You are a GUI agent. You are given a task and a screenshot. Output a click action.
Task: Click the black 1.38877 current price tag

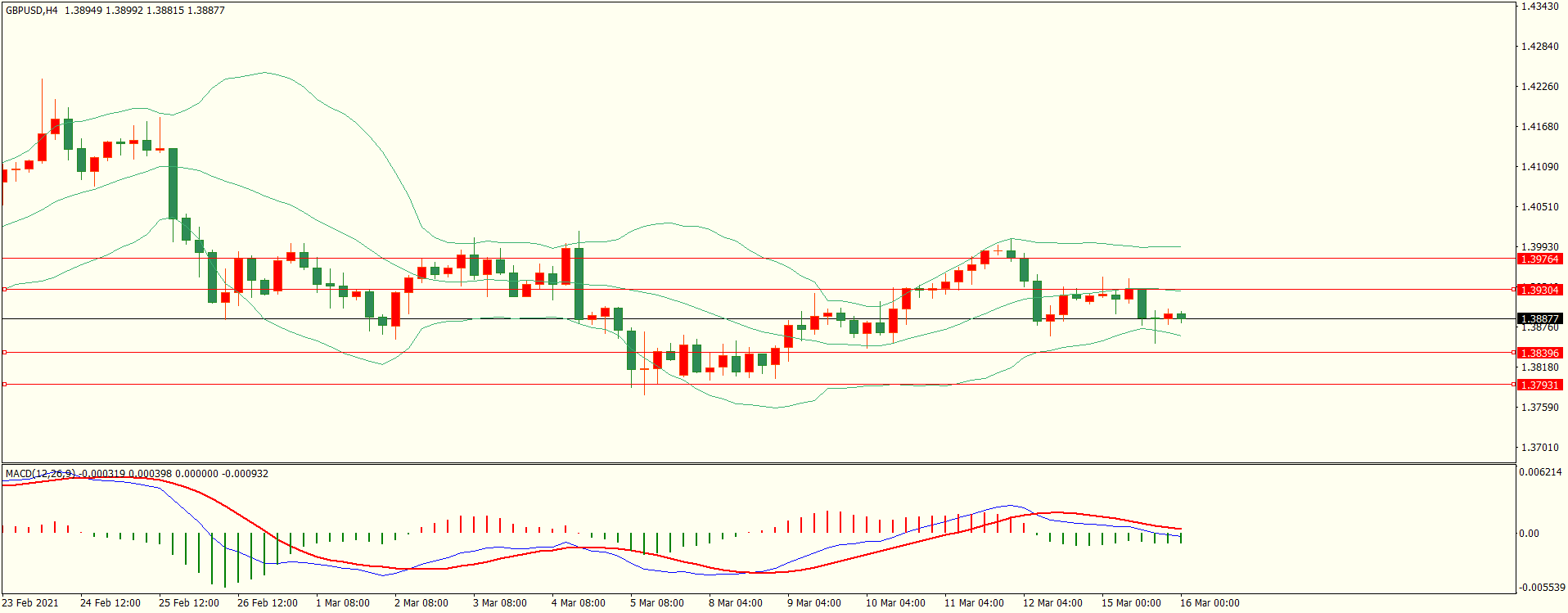coord(1539,319)
